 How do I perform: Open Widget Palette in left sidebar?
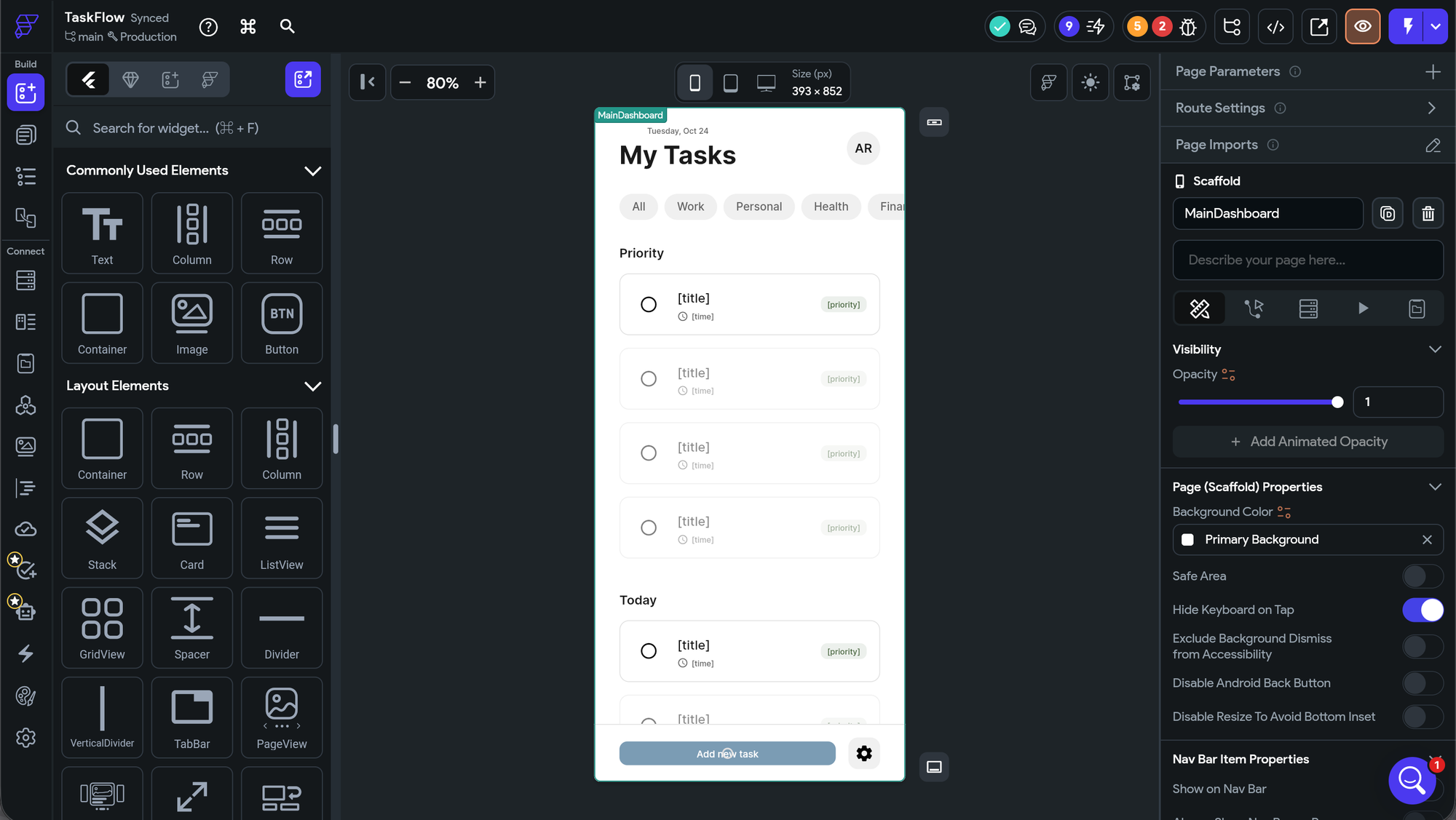coord(25,93)
